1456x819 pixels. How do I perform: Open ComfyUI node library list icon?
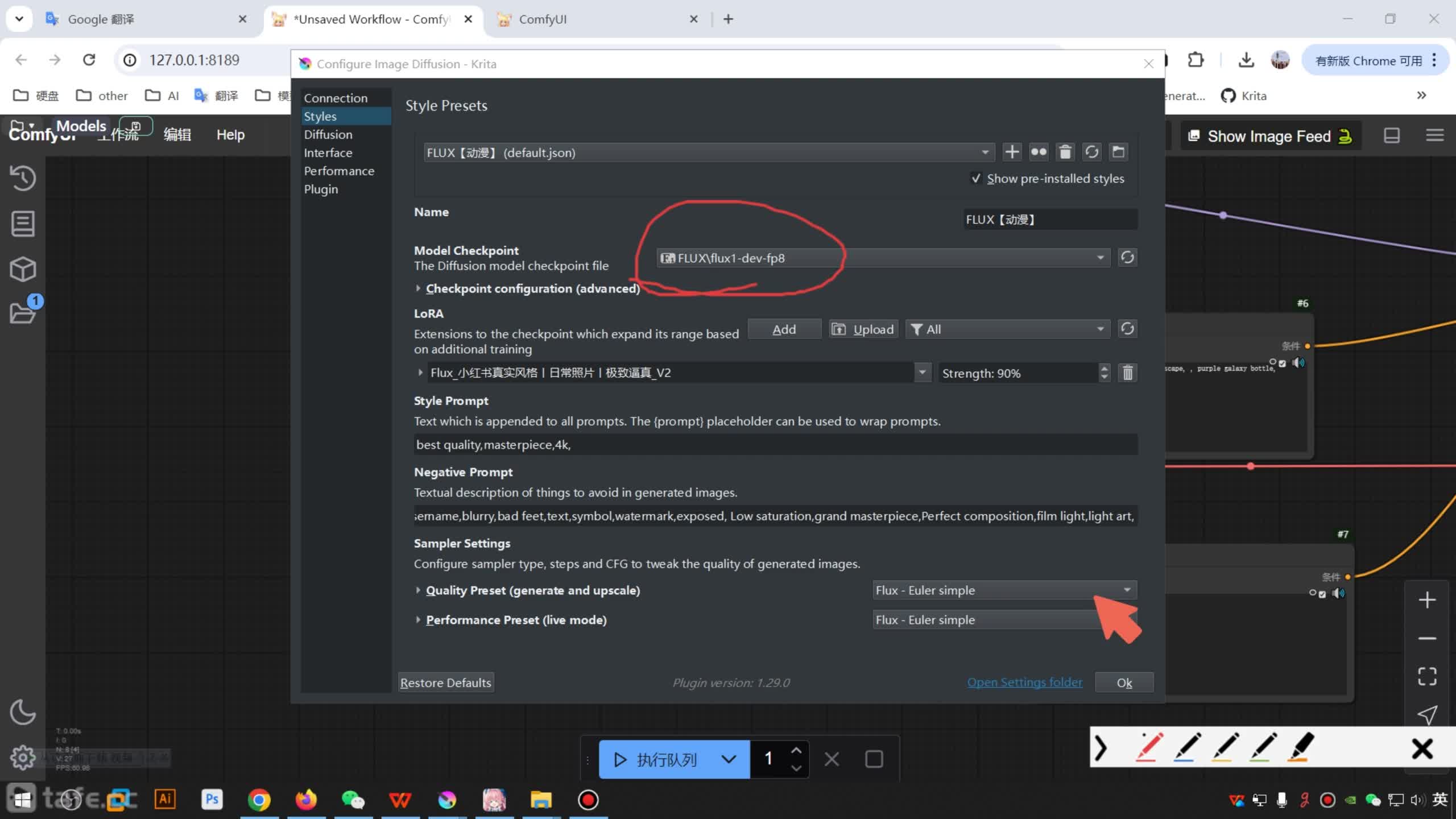point(23,224)
